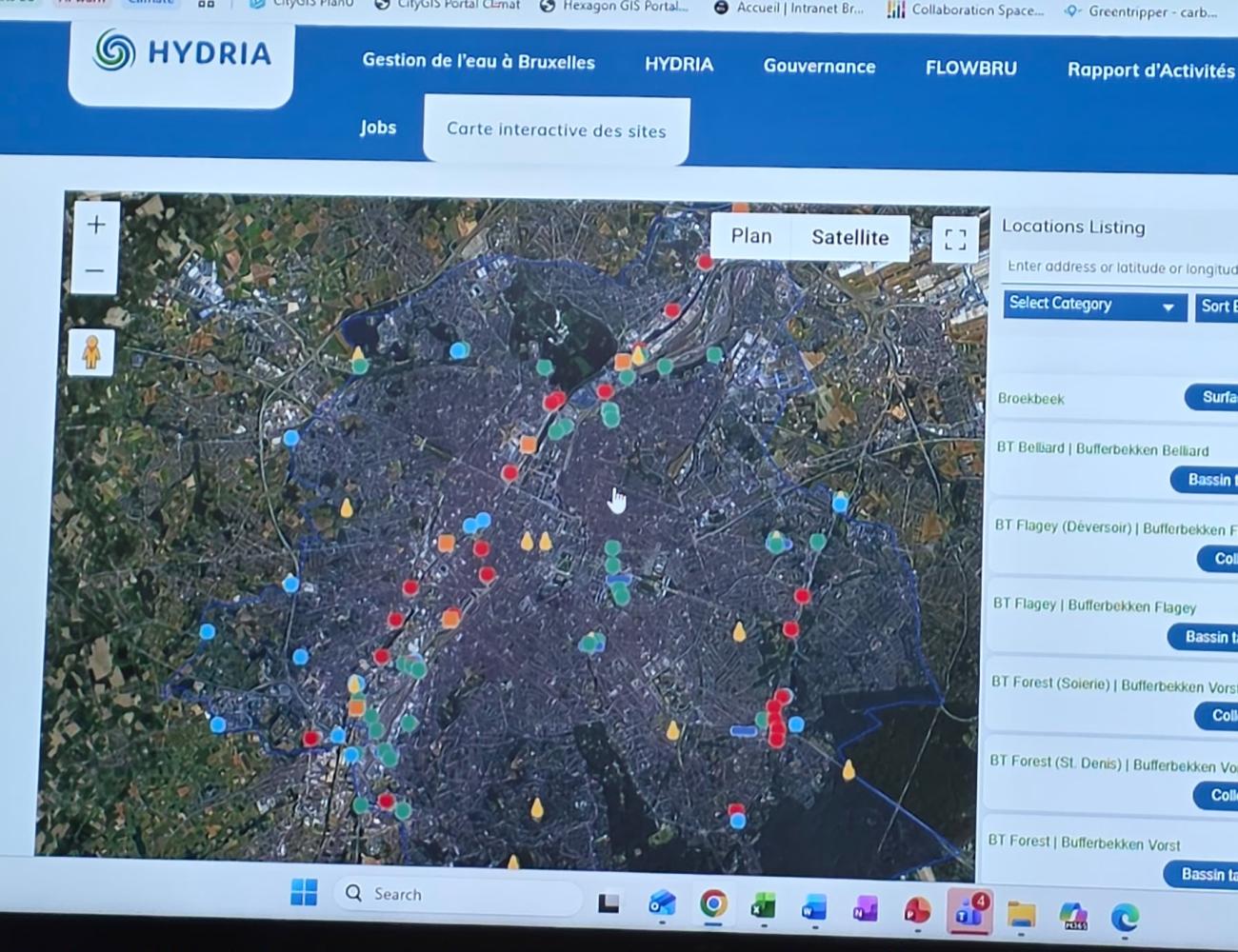Open the Sort dropdown in Locations Listing

coord(1217,307)
